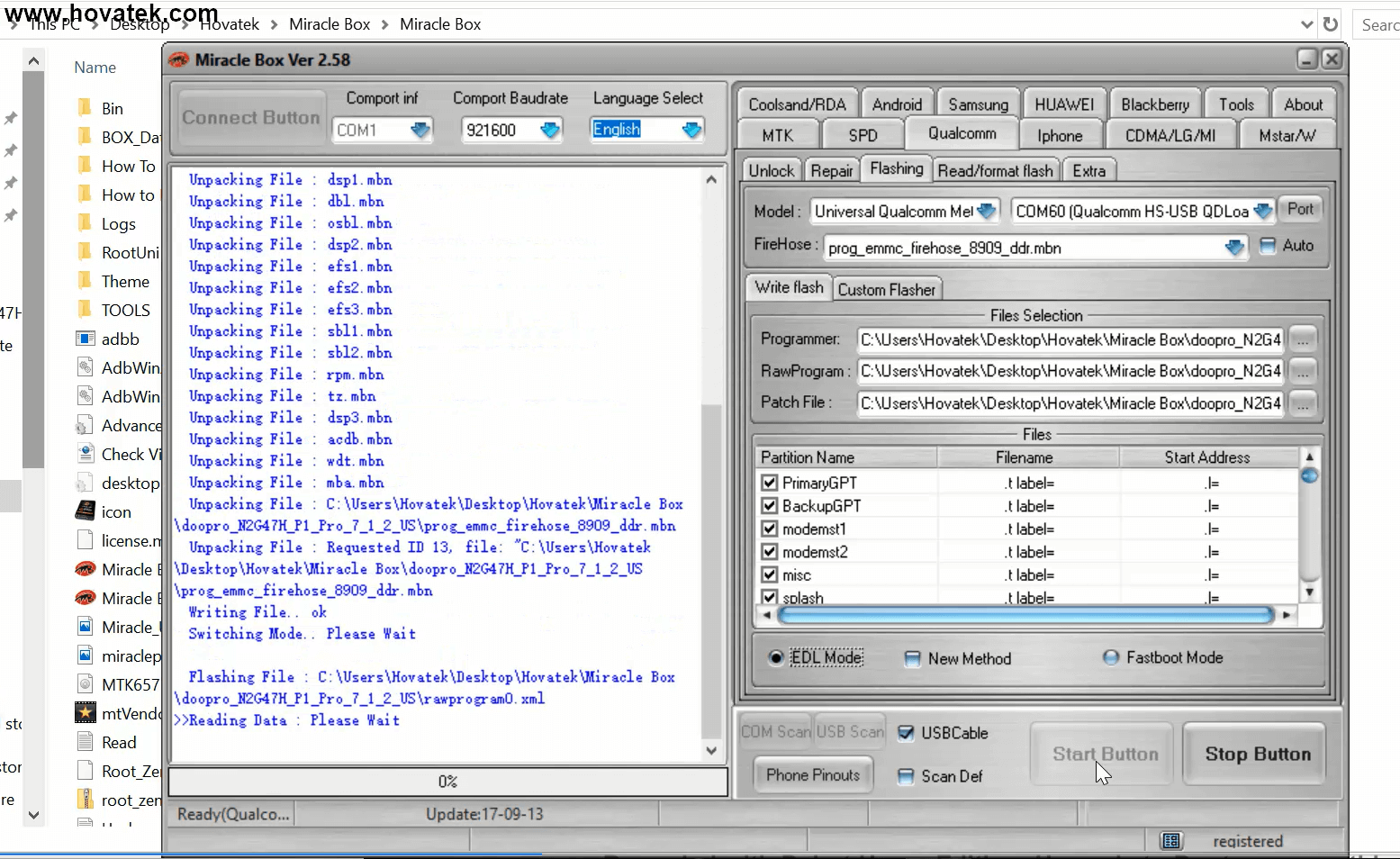Select the Fastboot Mode radio button
Viewport: 1400px width, 859px height.
[x=1111, y=658]
